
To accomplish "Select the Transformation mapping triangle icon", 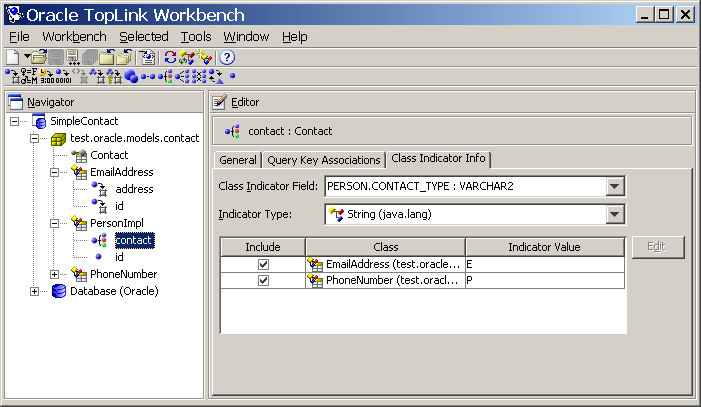I will pos(216,76).
